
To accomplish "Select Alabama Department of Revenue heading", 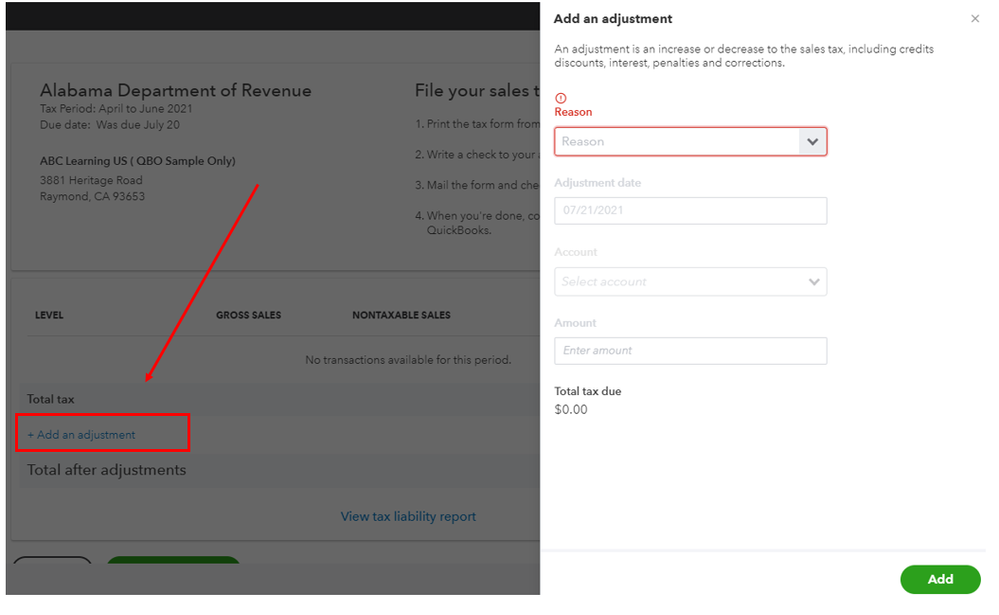I will pos(176,90).
